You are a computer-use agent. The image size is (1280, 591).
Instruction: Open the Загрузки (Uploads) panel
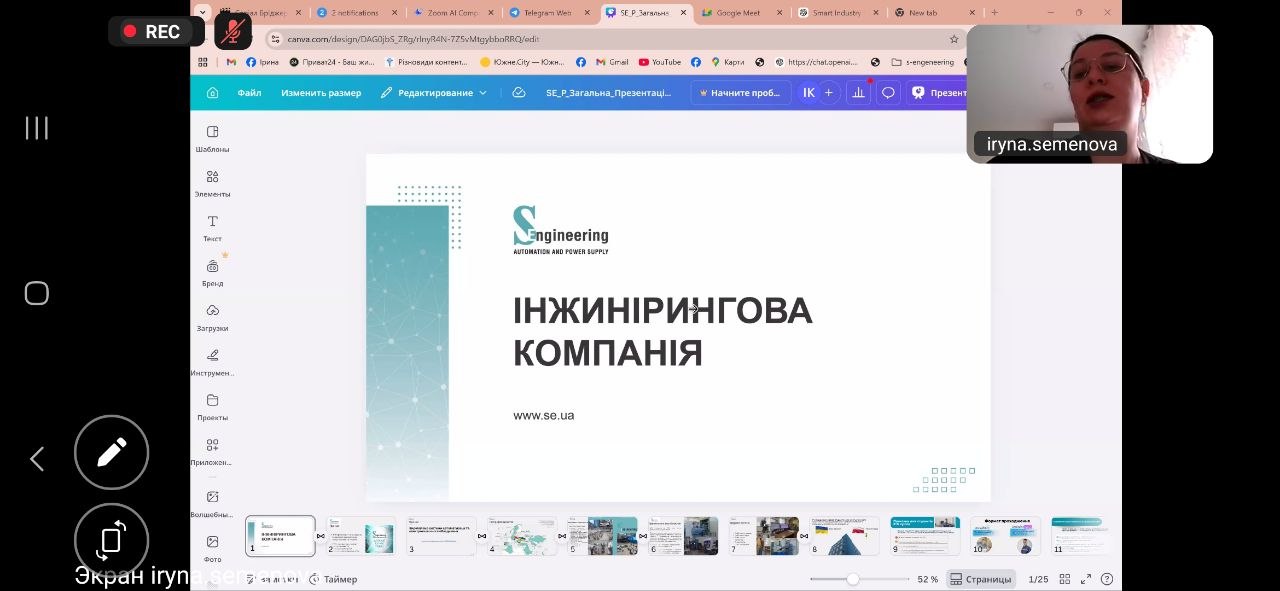[x=212, y=317]
